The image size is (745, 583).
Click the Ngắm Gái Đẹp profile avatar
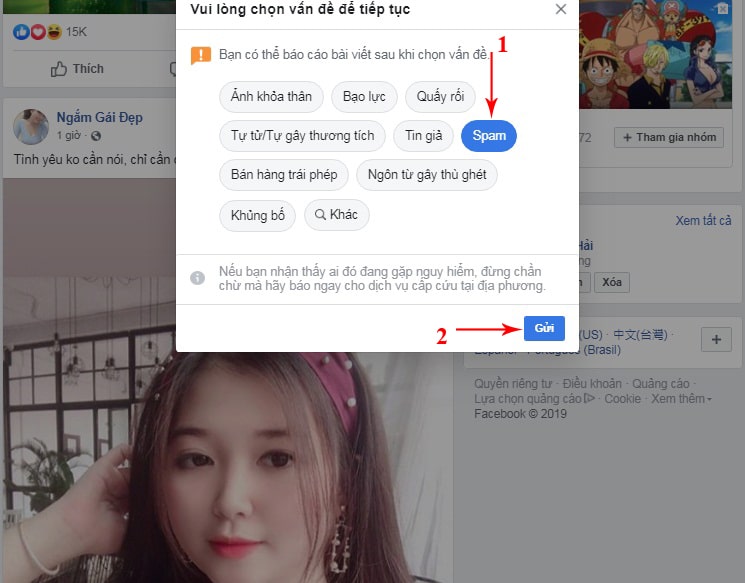coord(31,126)
